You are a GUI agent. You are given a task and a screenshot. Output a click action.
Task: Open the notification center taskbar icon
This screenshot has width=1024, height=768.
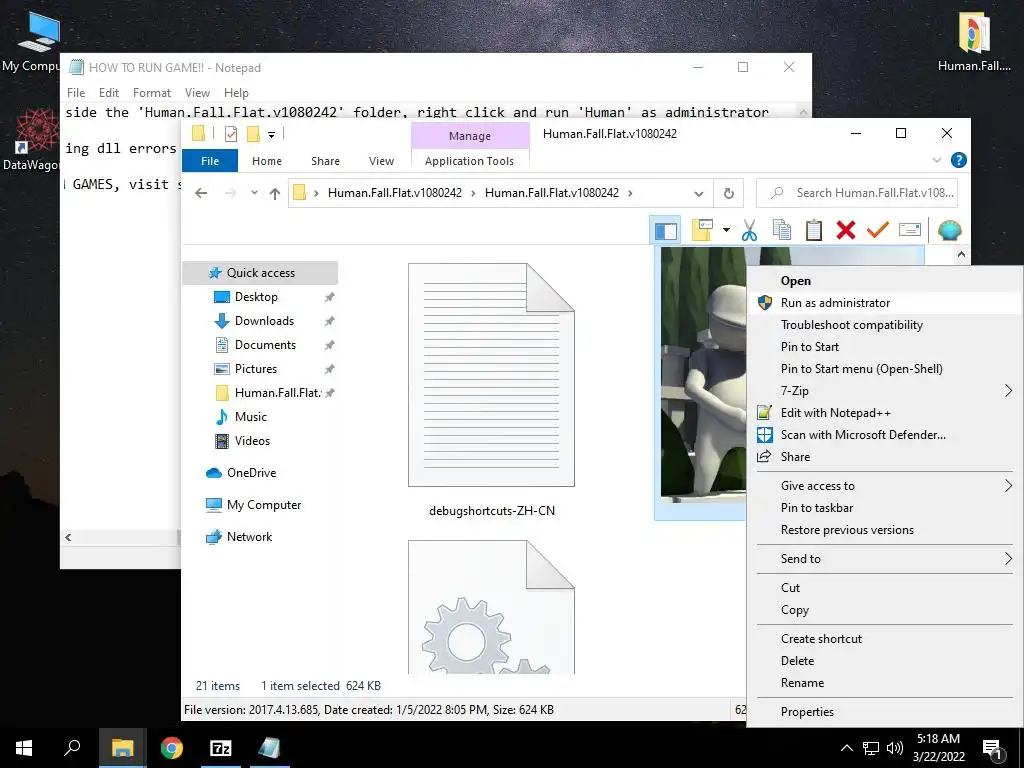point(993,749)
